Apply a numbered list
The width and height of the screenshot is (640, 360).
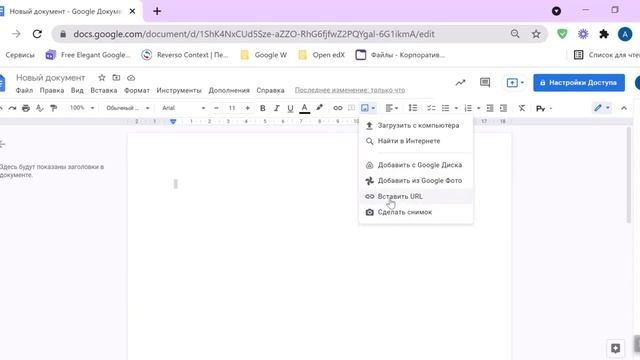[x=468, y=108]
